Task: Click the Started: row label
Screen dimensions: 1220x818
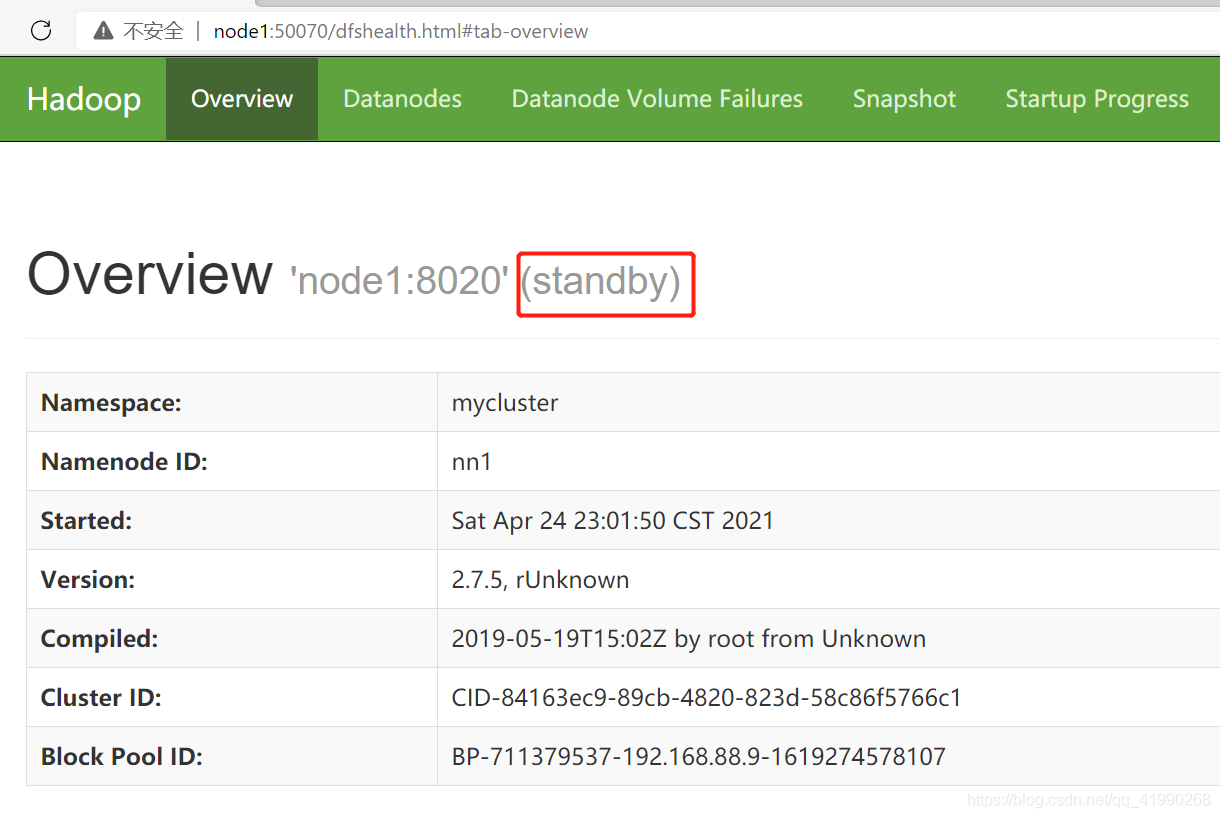Action: pos(86,521)
